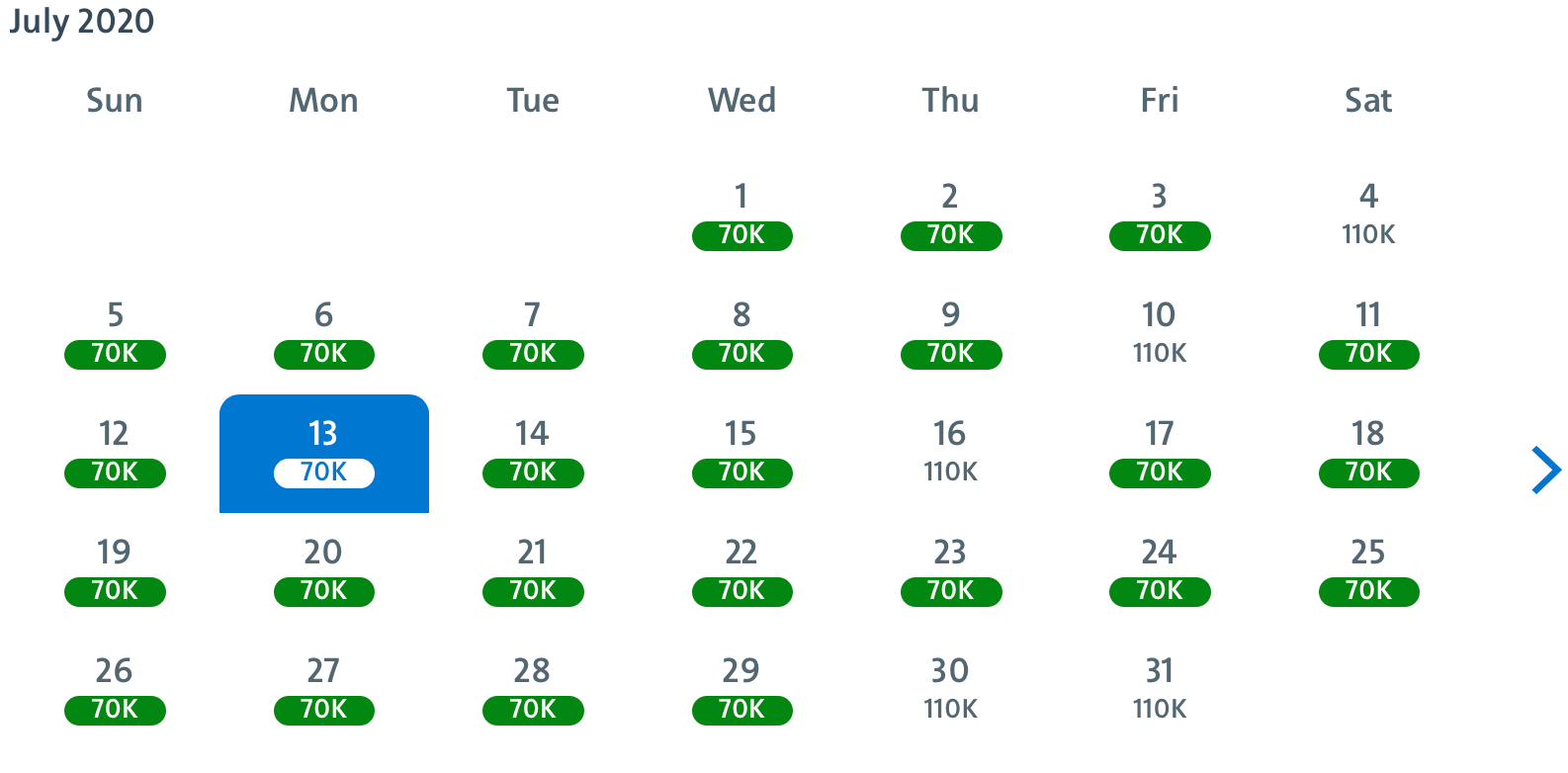Choose July 31 at 110K
Viewport: 1568px width, 773px height.
click(1160, 691)
